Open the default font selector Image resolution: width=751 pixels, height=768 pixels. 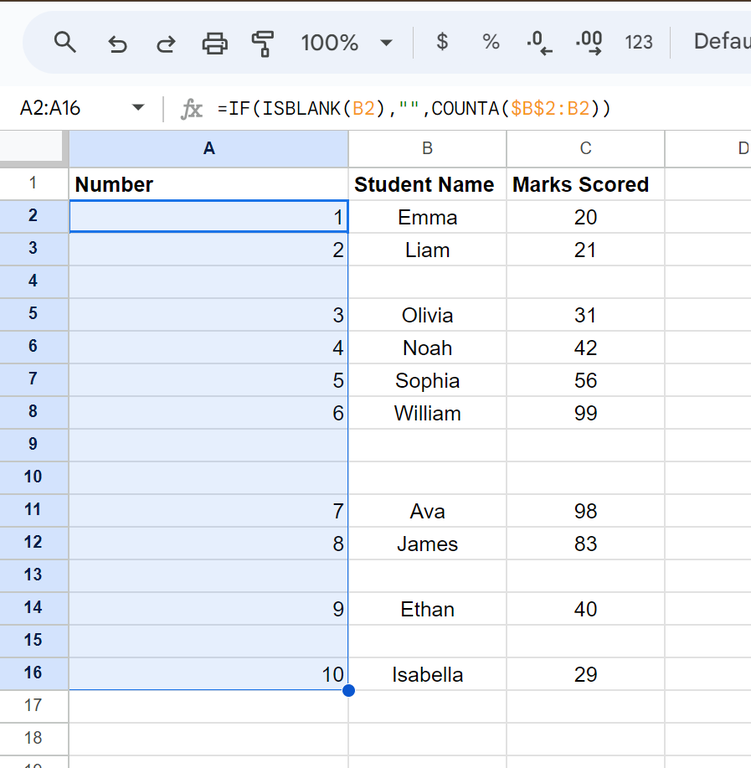[x=721, y=42]
